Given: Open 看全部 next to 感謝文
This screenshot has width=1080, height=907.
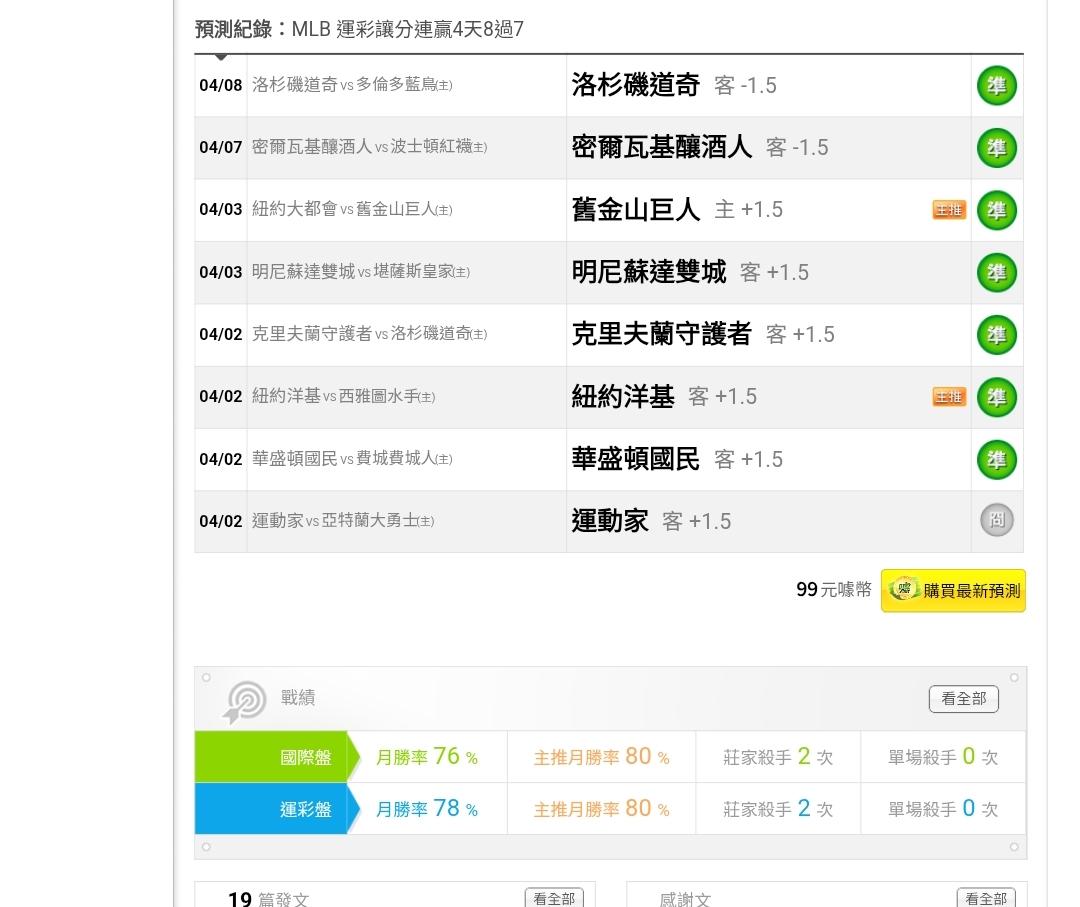Looking at the screenshot, I should tap(985, 898).
